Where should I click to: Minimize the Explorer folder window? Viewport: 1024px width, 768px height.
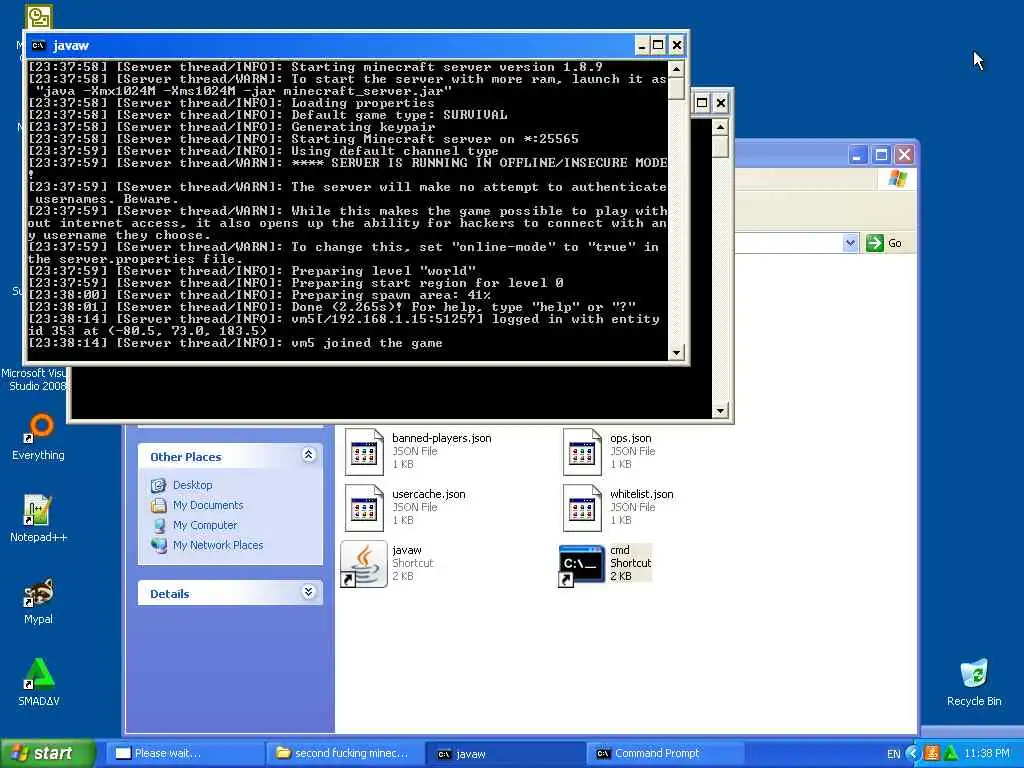coord(857,155)
